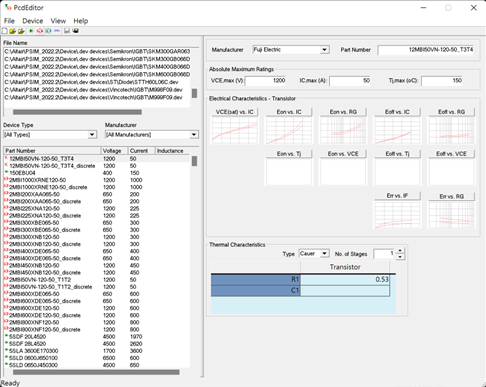Click the part list horizontal scrollbar
The width and height of the screenshot is (486, 387).
tap(96, 372)
